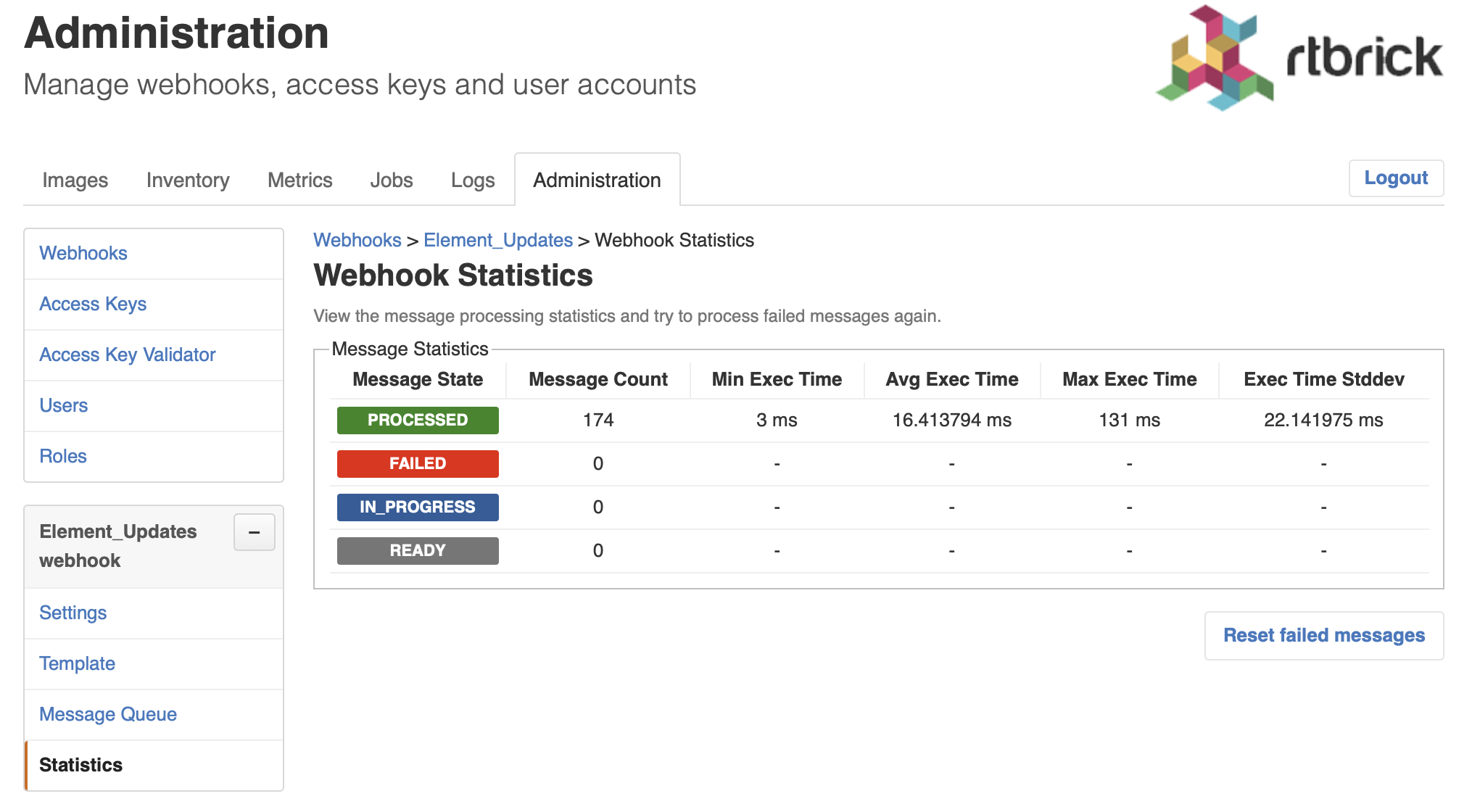
Task: Select the Access Keys sidebar link
Action: click(x=94, y=303)
